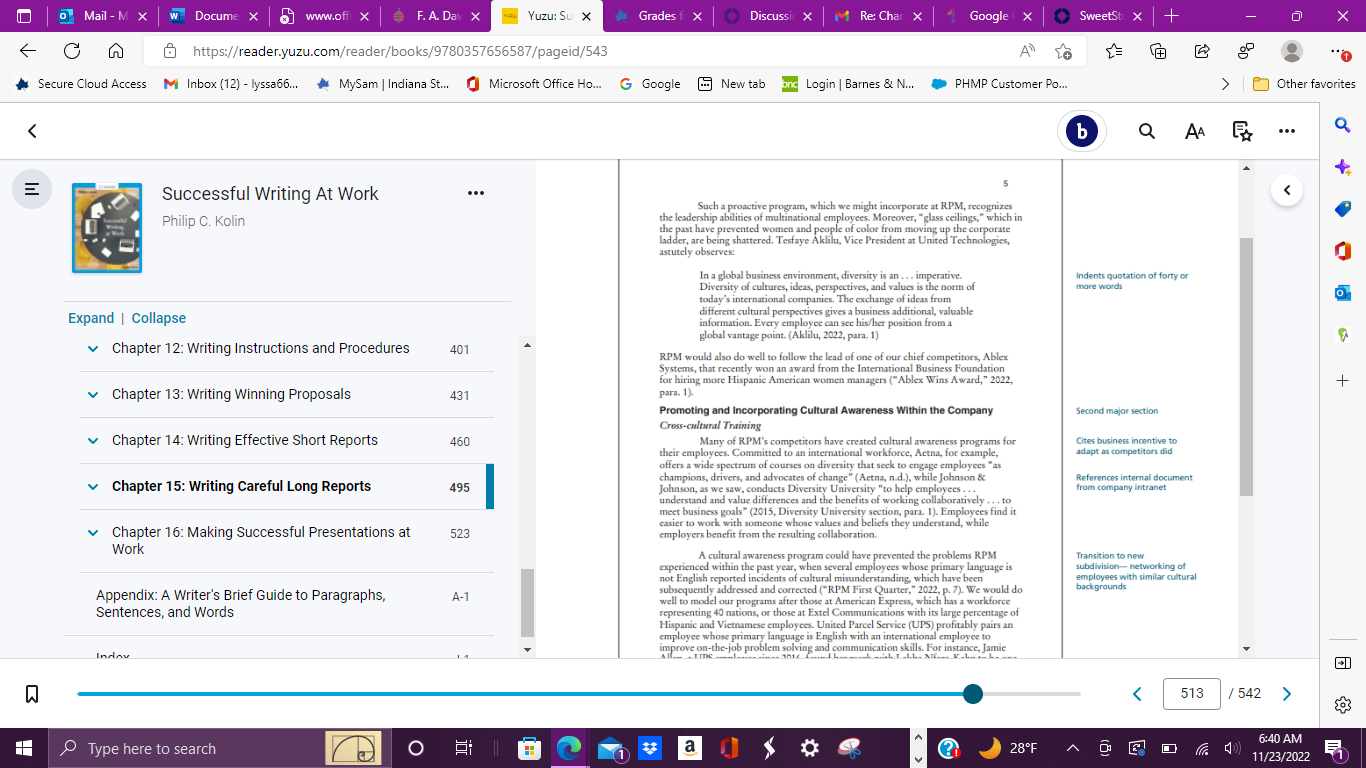Refresh the page in Edge
This screenshot has height=768, width=1366.
click(72, 51)
